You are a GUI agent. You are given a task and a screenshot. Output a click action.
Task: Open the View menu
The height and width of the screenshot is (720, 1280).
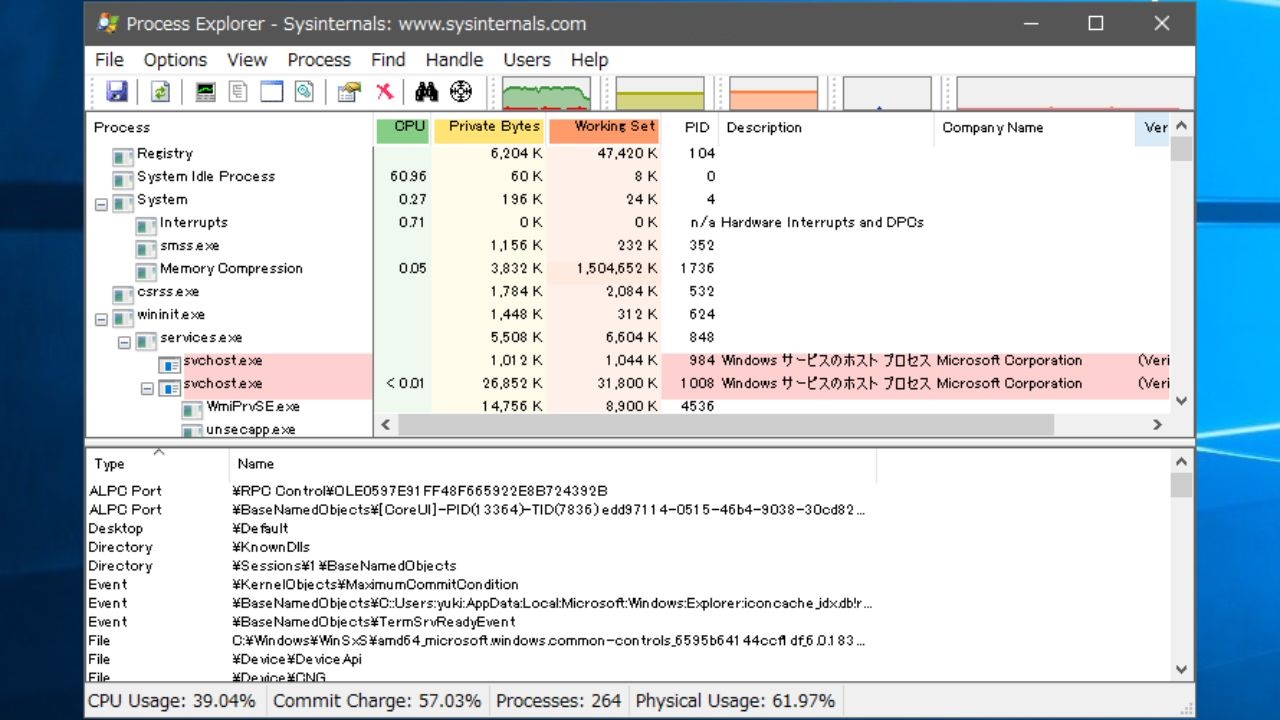click(x=246, y=60)
